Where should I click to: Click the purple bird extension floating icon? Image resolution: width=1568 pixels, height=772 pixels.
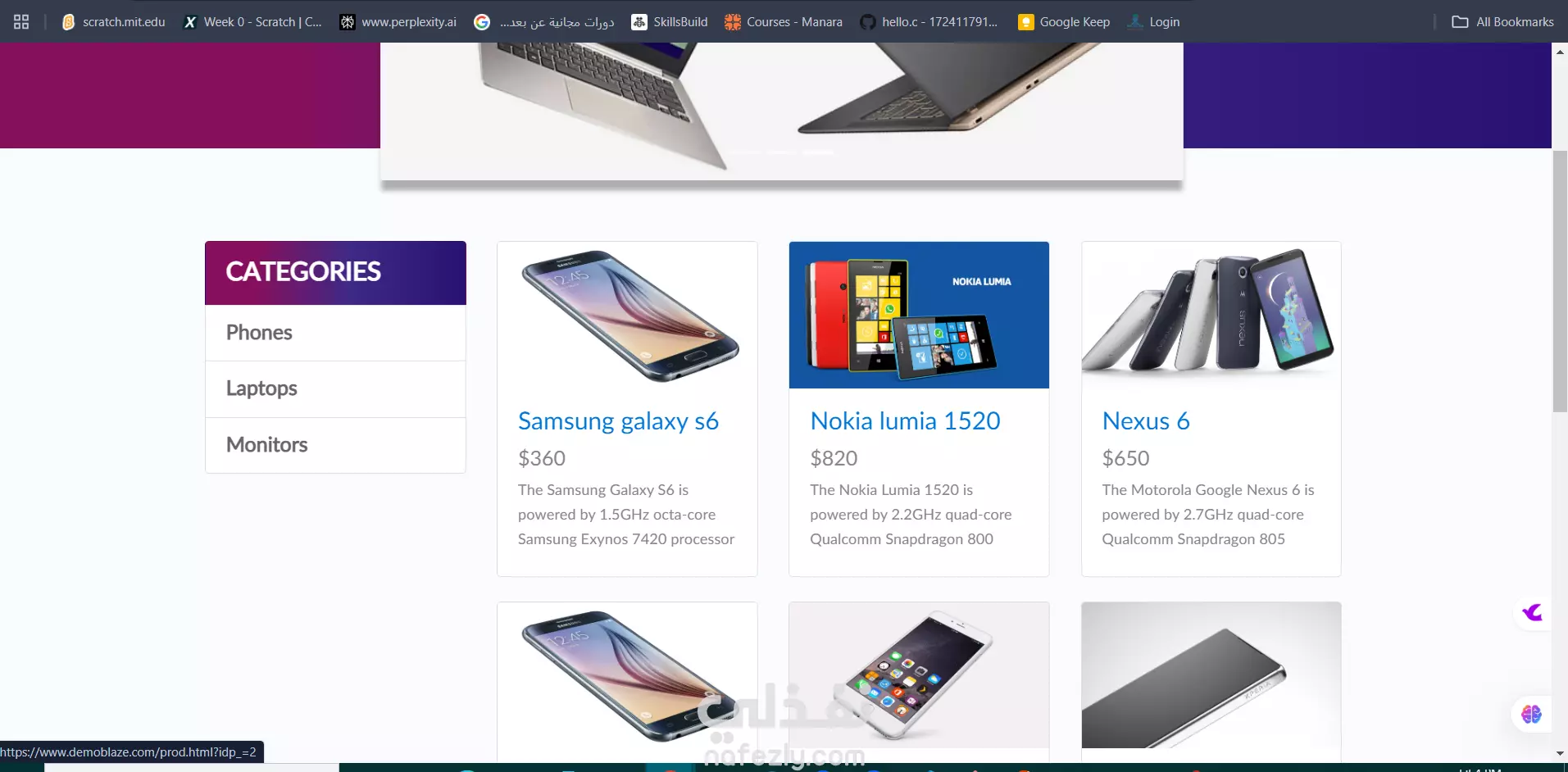(1531, 612)
